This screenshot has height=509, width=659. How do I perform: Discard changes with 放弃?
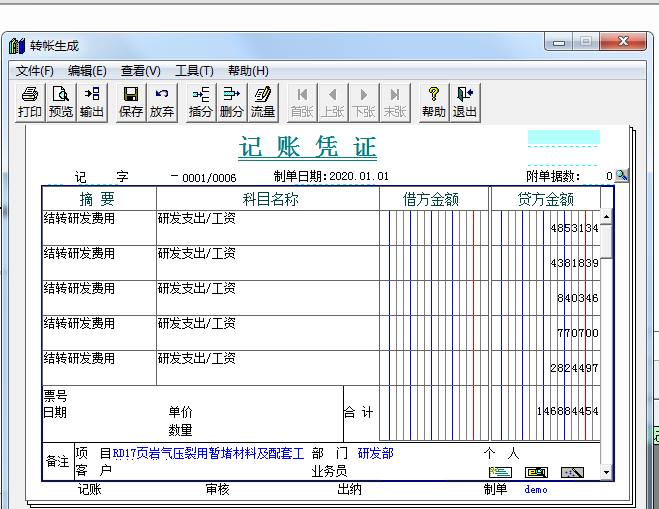pyautogui.click(x=162, y=103)
